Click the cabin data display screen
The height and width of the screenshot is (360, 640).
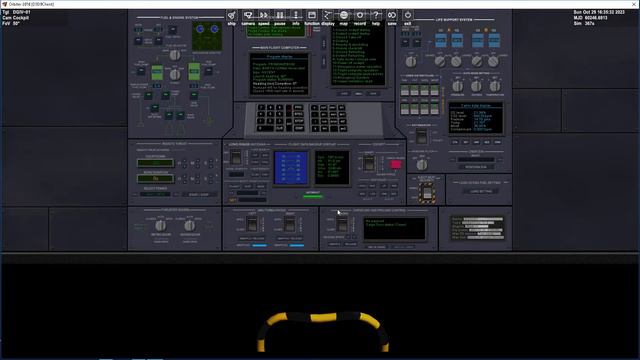pos(476,119)
